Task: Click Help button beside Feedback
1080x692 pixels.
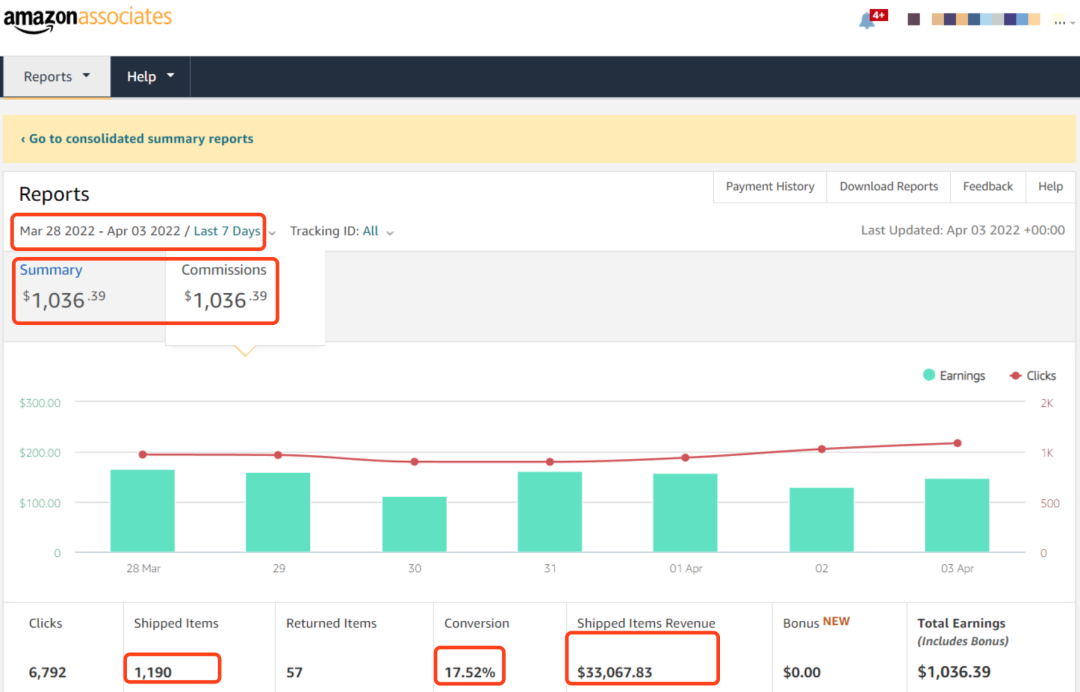Action: point(1050,186)
